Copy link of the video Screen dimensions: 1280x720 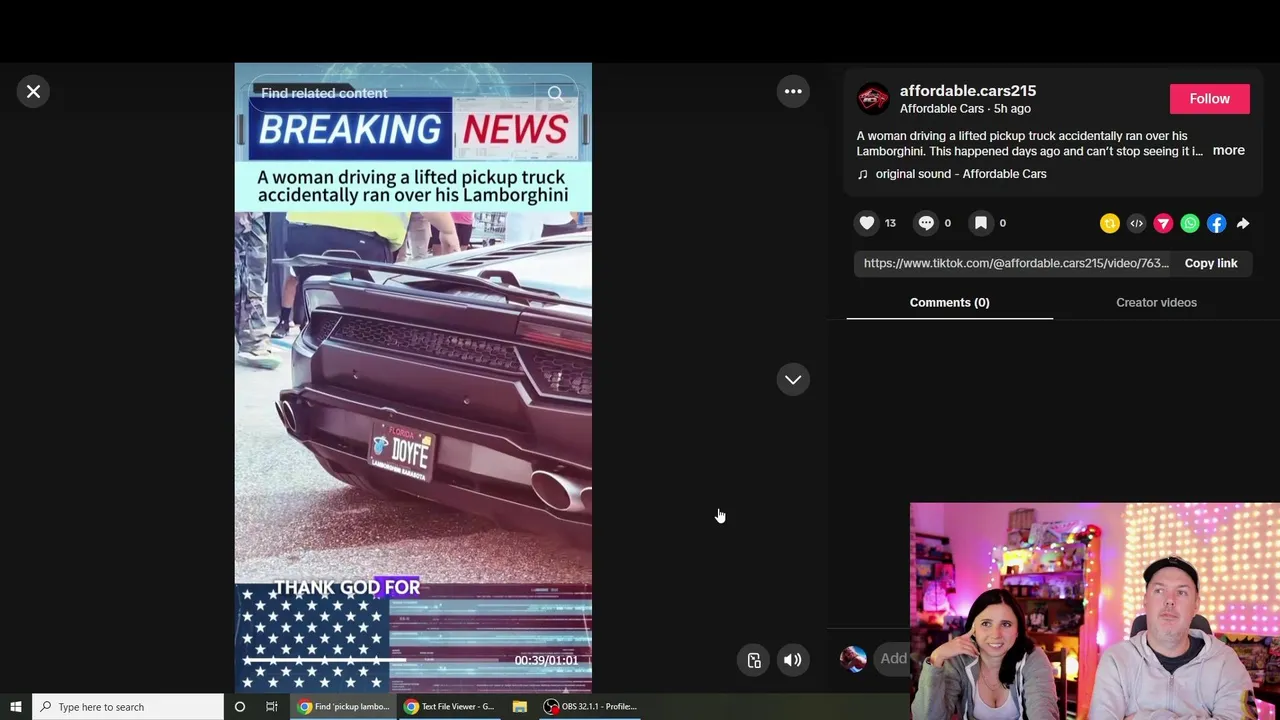1211,263
